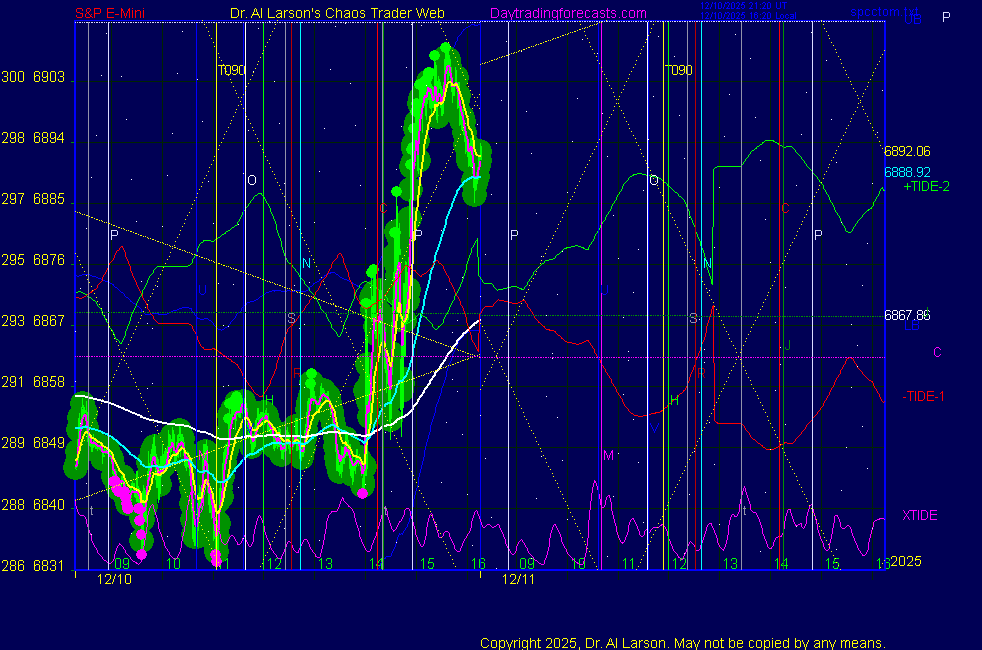Select the +TIDE-2 legend label
The height and width of the screenshot is (650, 982).
click(x=926, y=187)
